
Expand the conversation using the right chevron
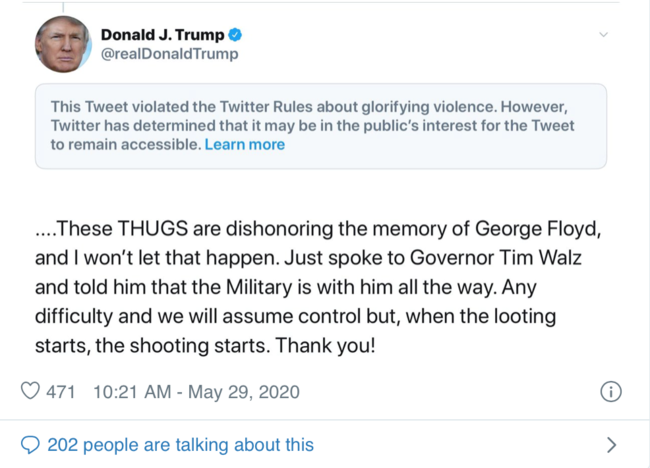611,445
